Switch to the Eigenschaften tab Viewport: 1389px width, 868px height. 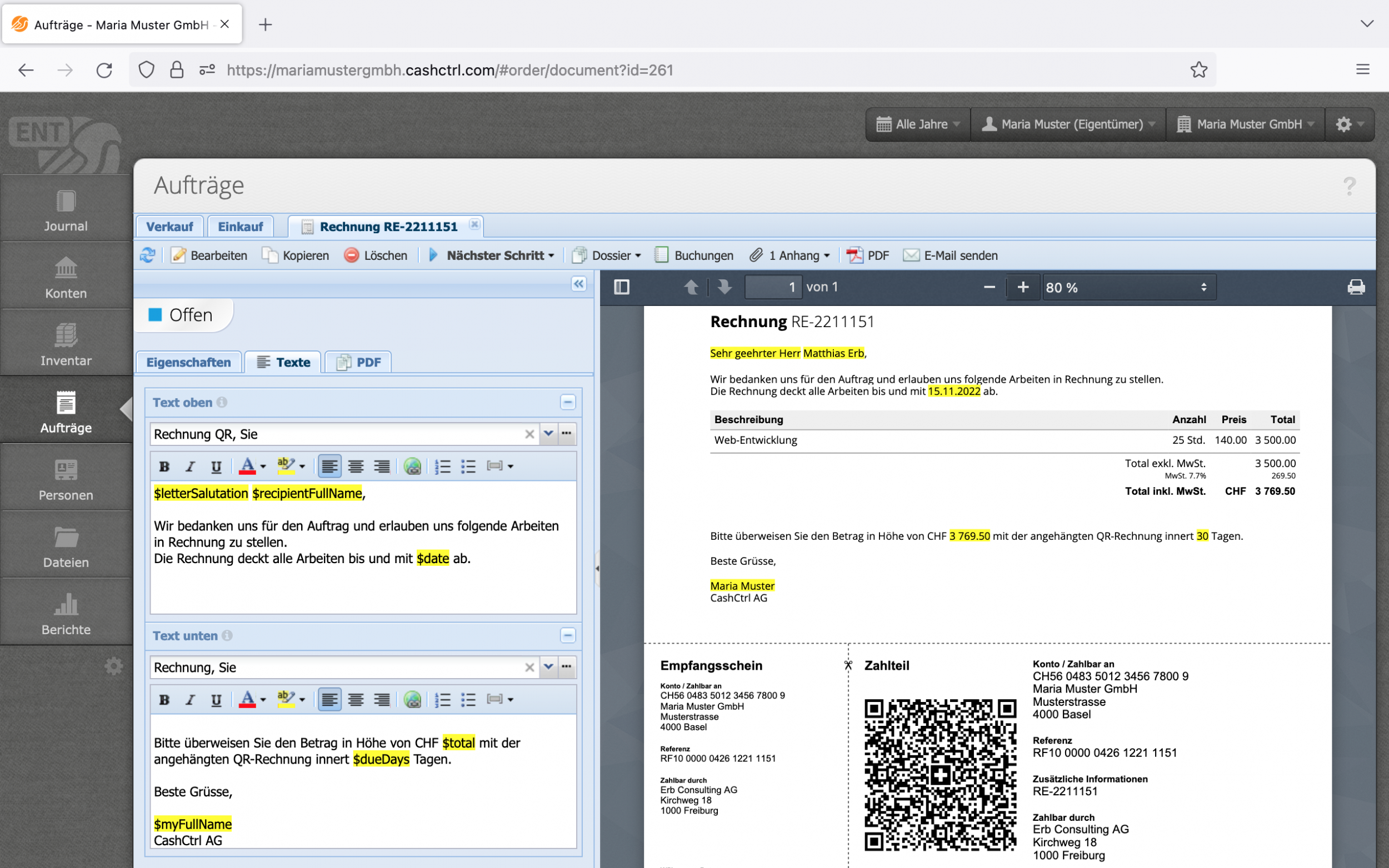pyautogui.click(x=188, y=362)
